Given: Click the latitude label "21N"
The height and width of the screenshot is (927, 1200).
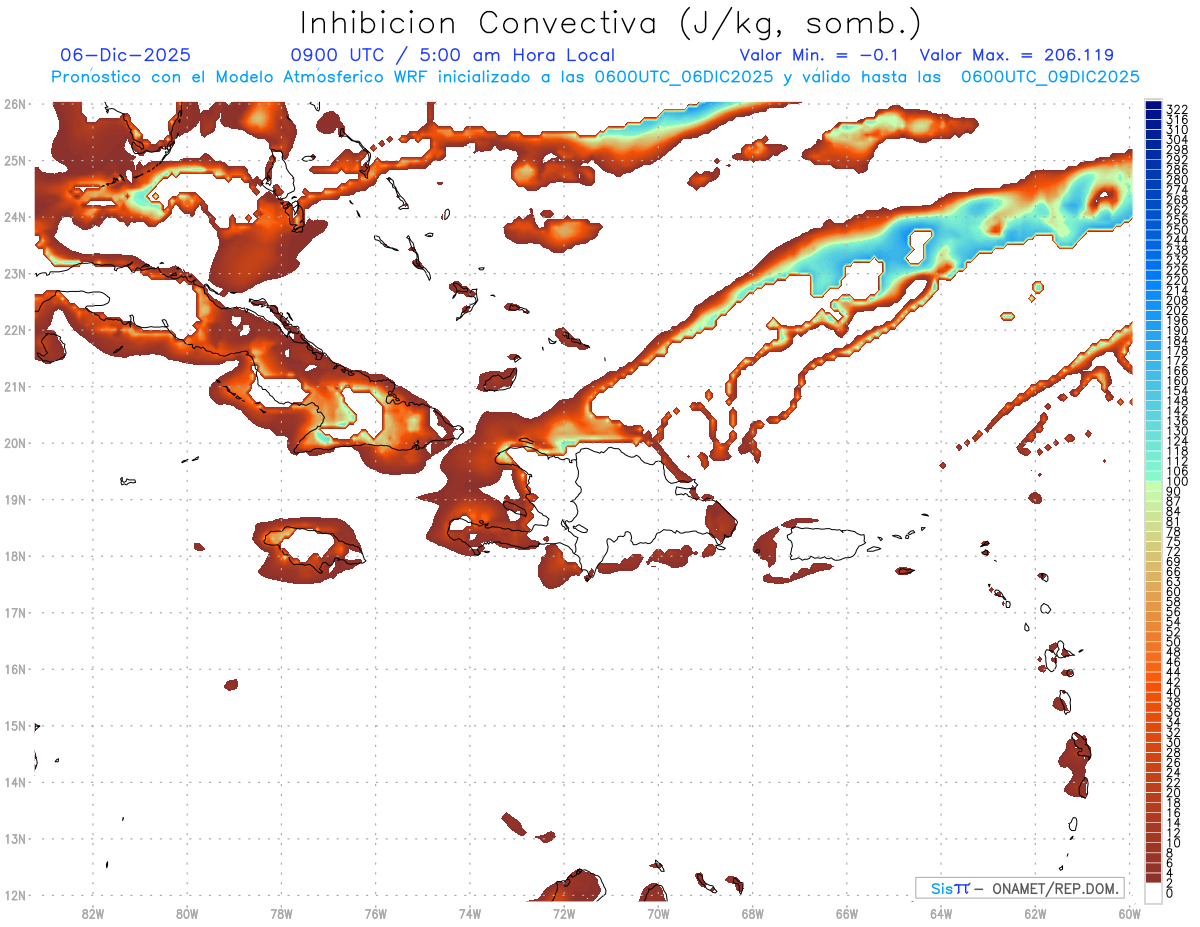Looking at the screenshot, I should point(15,386).
